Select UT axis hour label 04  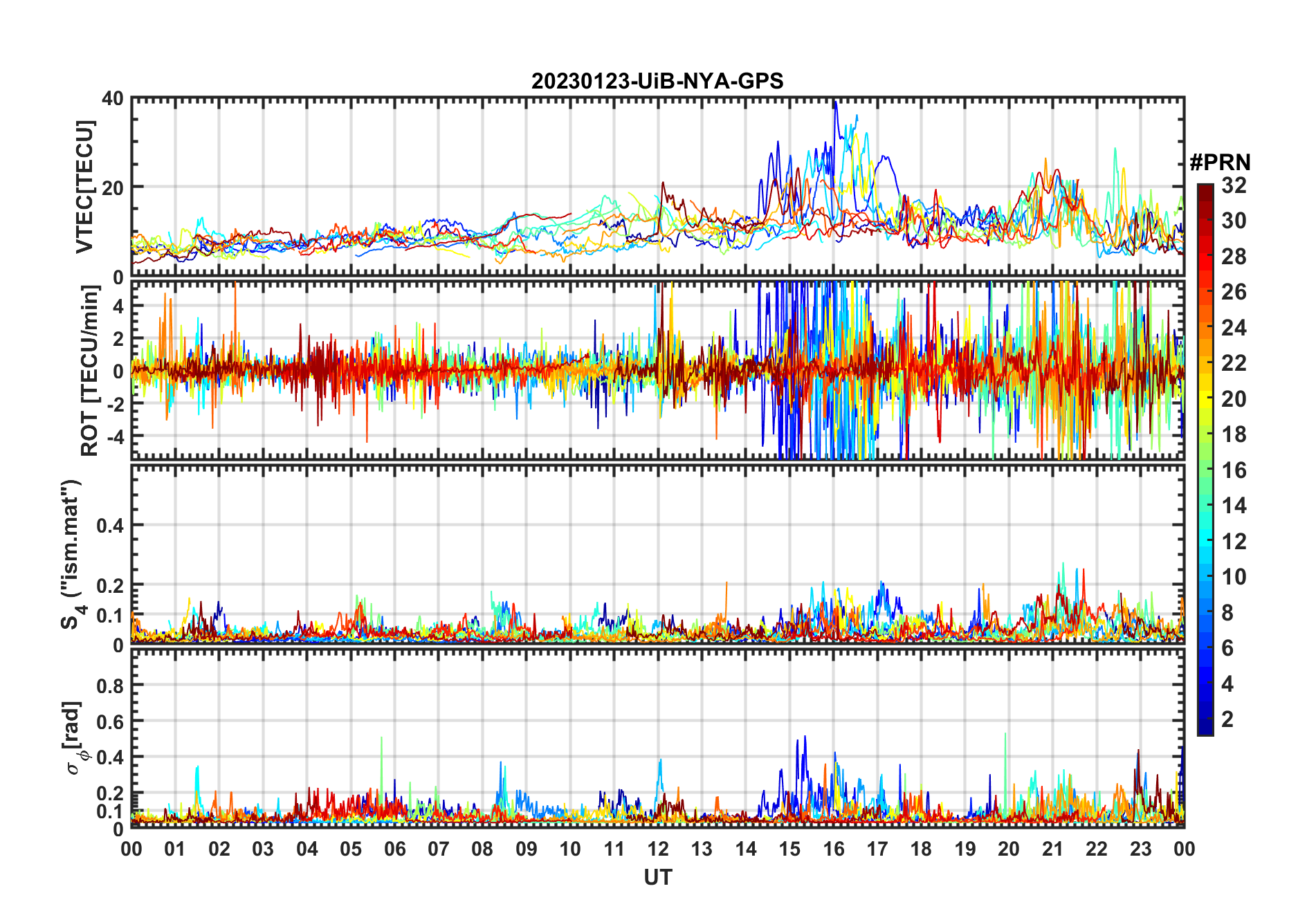click(x=307, y=849)
